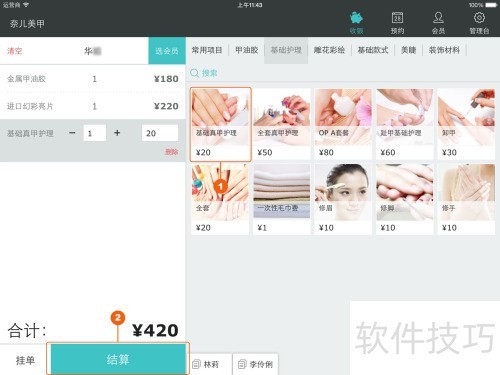Select the 一次性毛巾费 ¥1 product card

click(282, 199)
